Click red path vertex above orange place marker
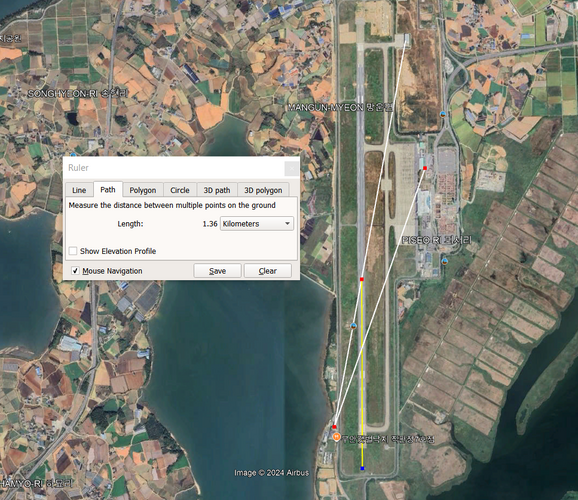 pos(334,427)
